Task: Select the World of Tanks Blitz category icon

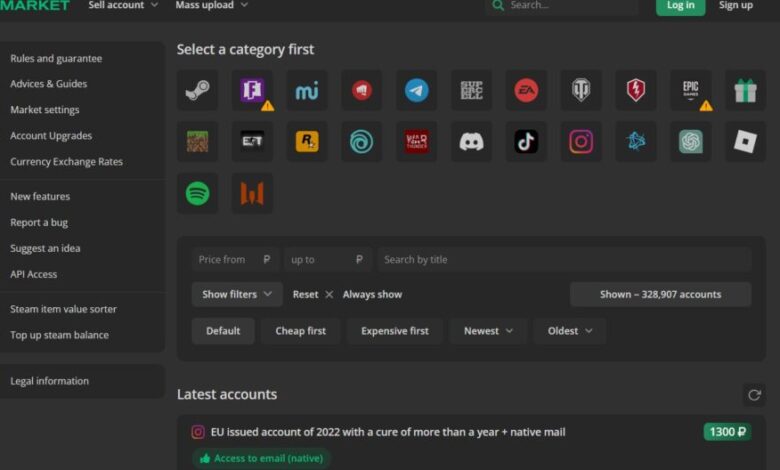Action: point(636,91)
